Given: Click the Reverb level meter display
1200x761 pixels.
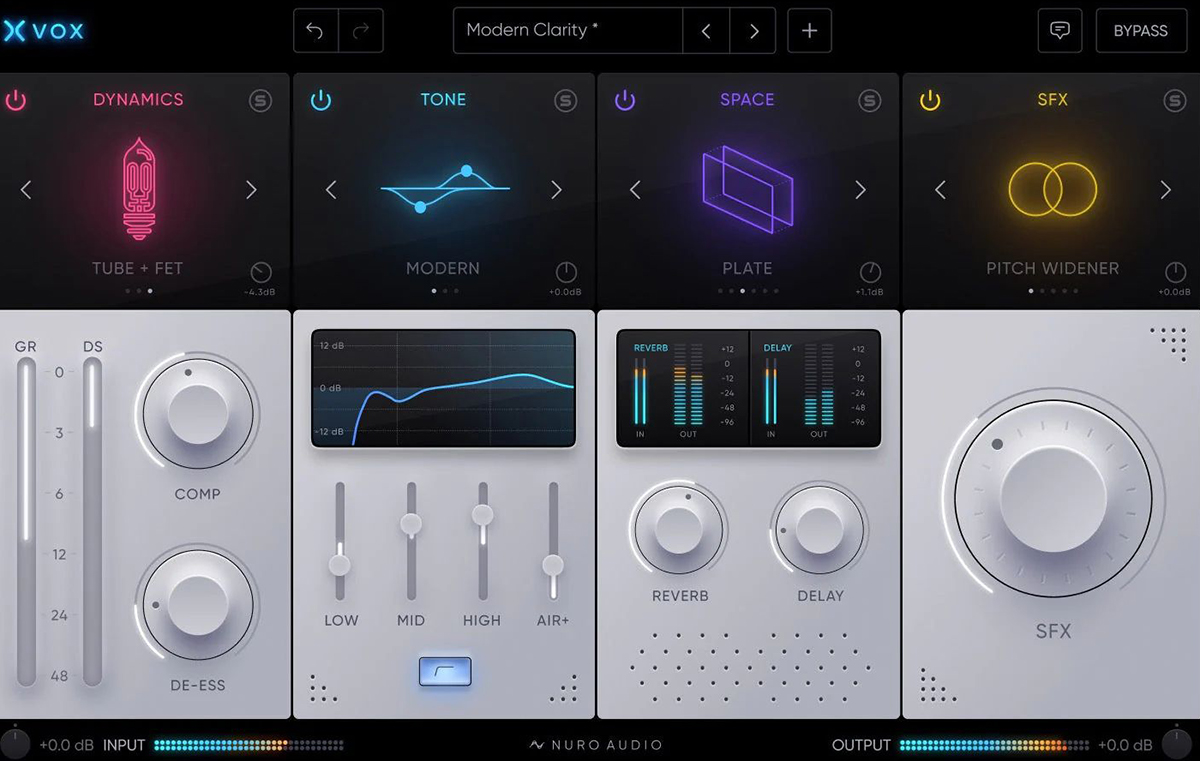Looking at the screenshot, I should [x=683, y=388].
